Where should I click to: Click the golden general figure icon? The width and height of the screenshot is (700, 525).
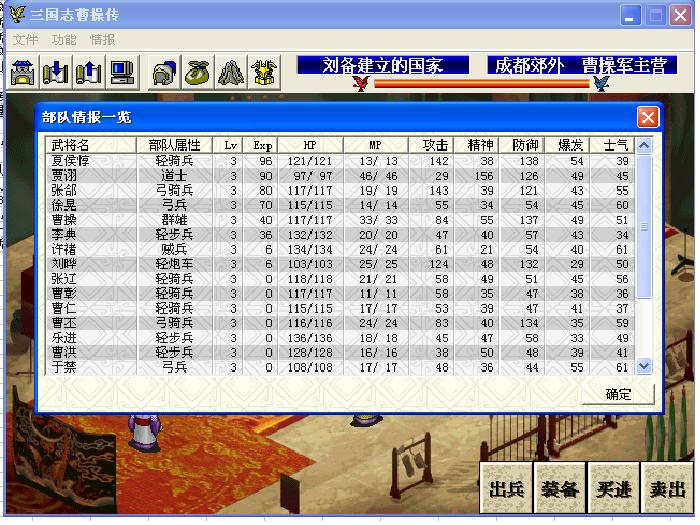[x=264, y=72]
